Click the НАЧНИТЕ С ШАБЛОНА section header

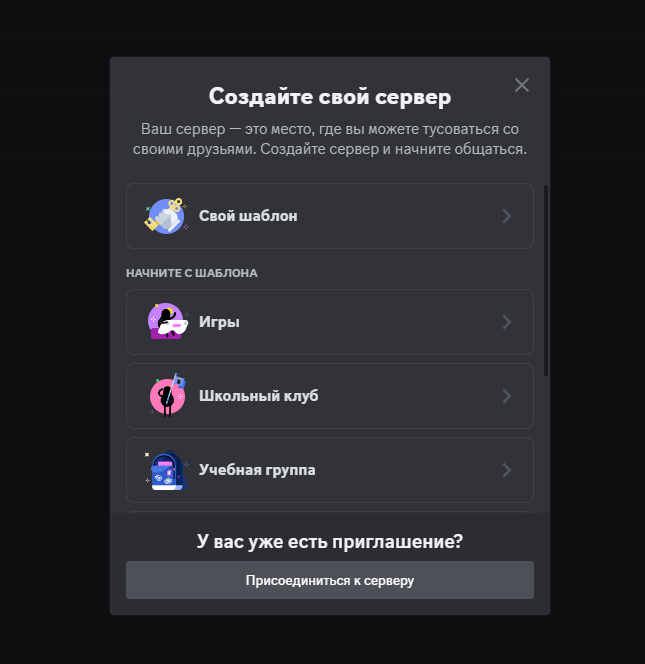click(192, 272)
